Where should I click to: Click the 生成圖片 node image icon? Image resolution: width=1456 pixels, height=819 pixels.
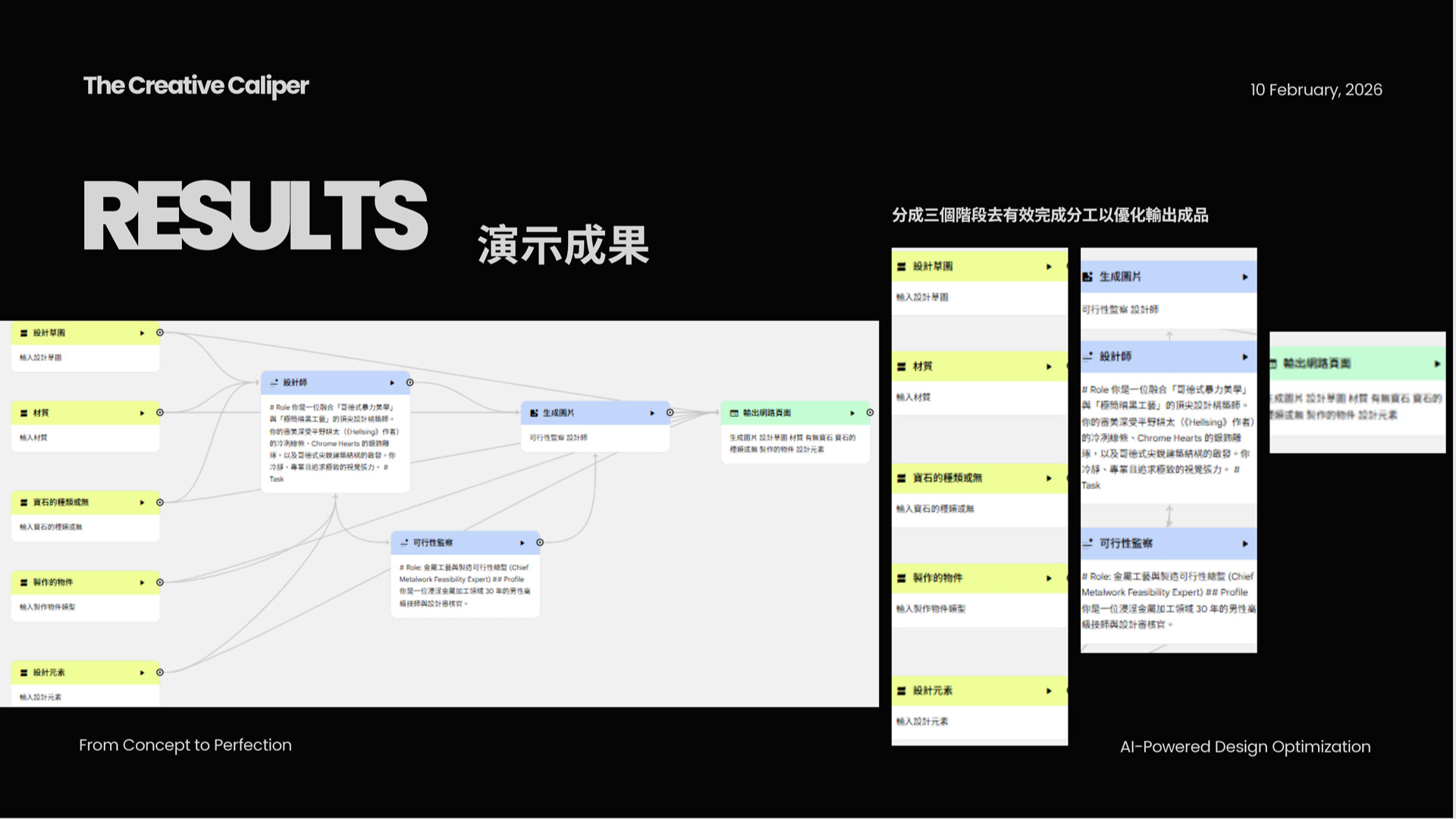(534, 413)
